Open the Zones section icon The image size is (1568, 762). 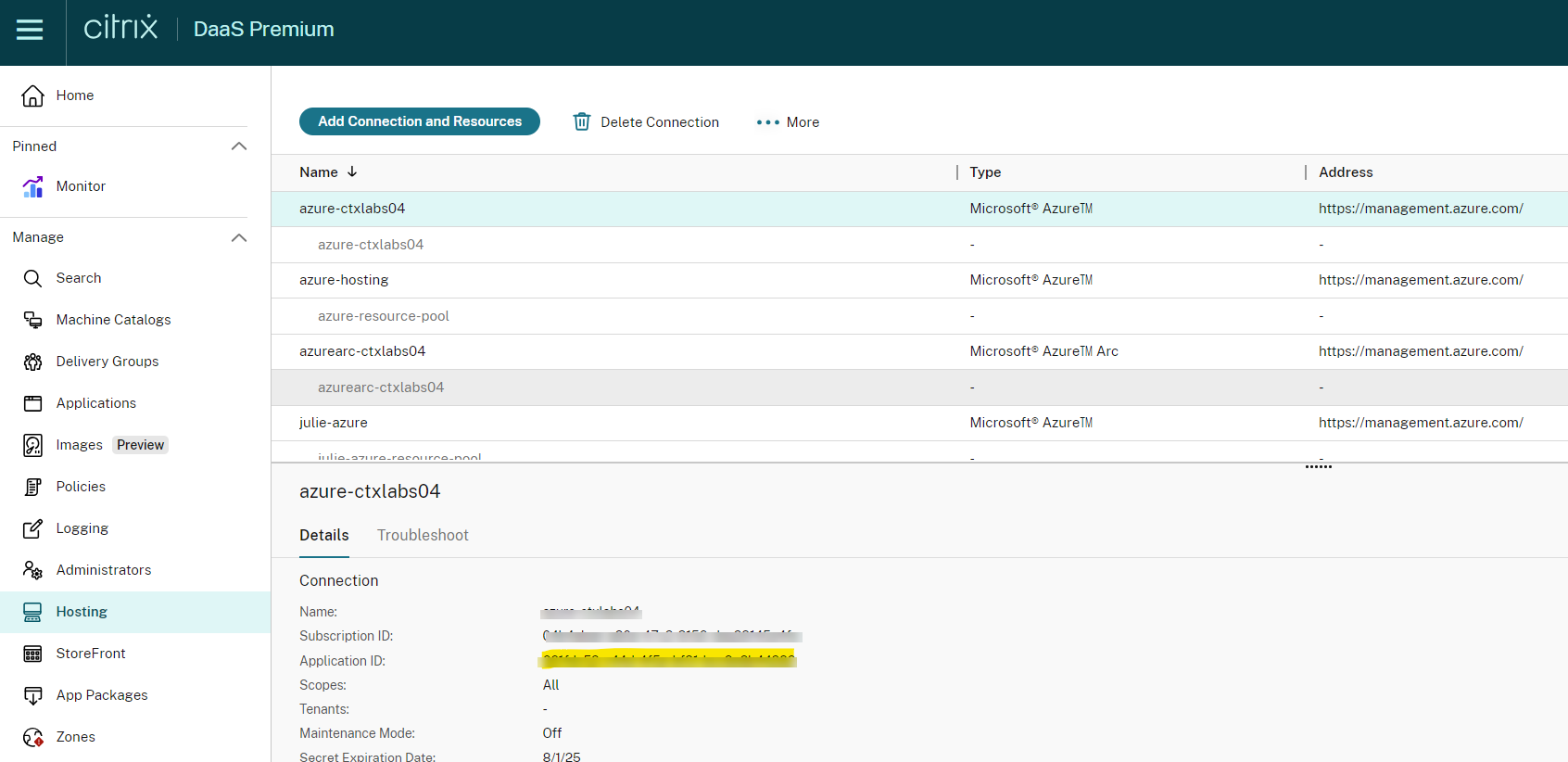tap(32, 737)
